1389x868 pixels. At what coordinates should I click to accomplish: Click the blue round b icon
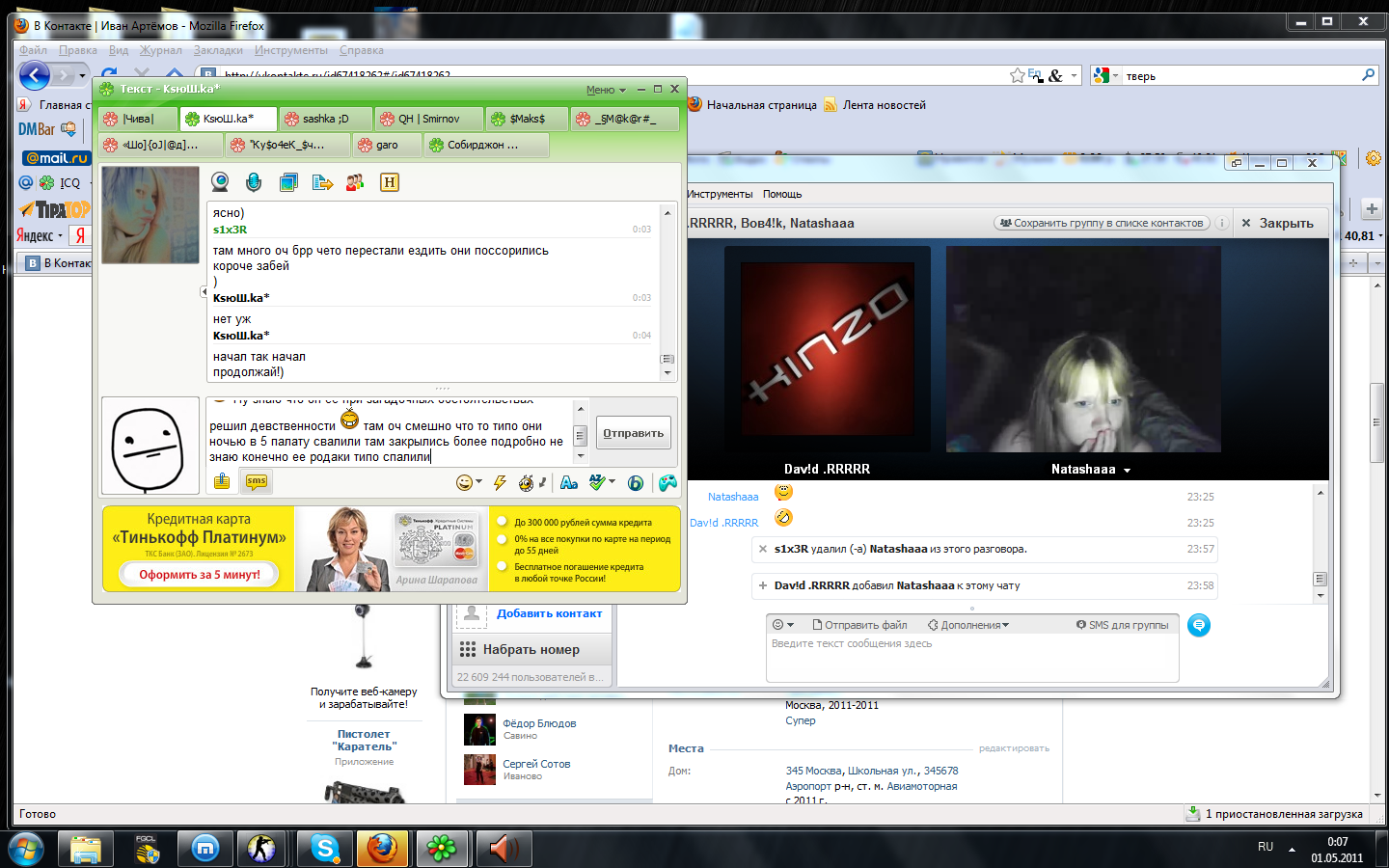click(636, 483)
